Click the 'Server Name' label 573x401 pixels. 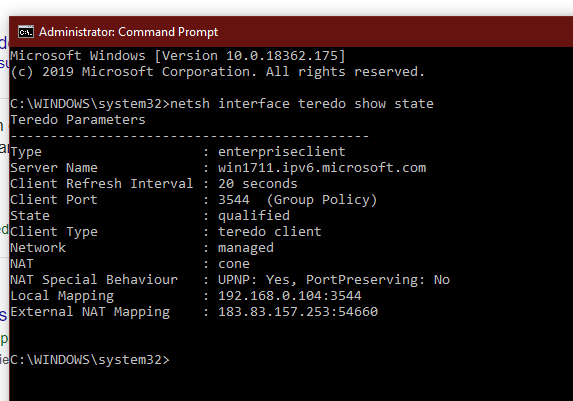54,168
